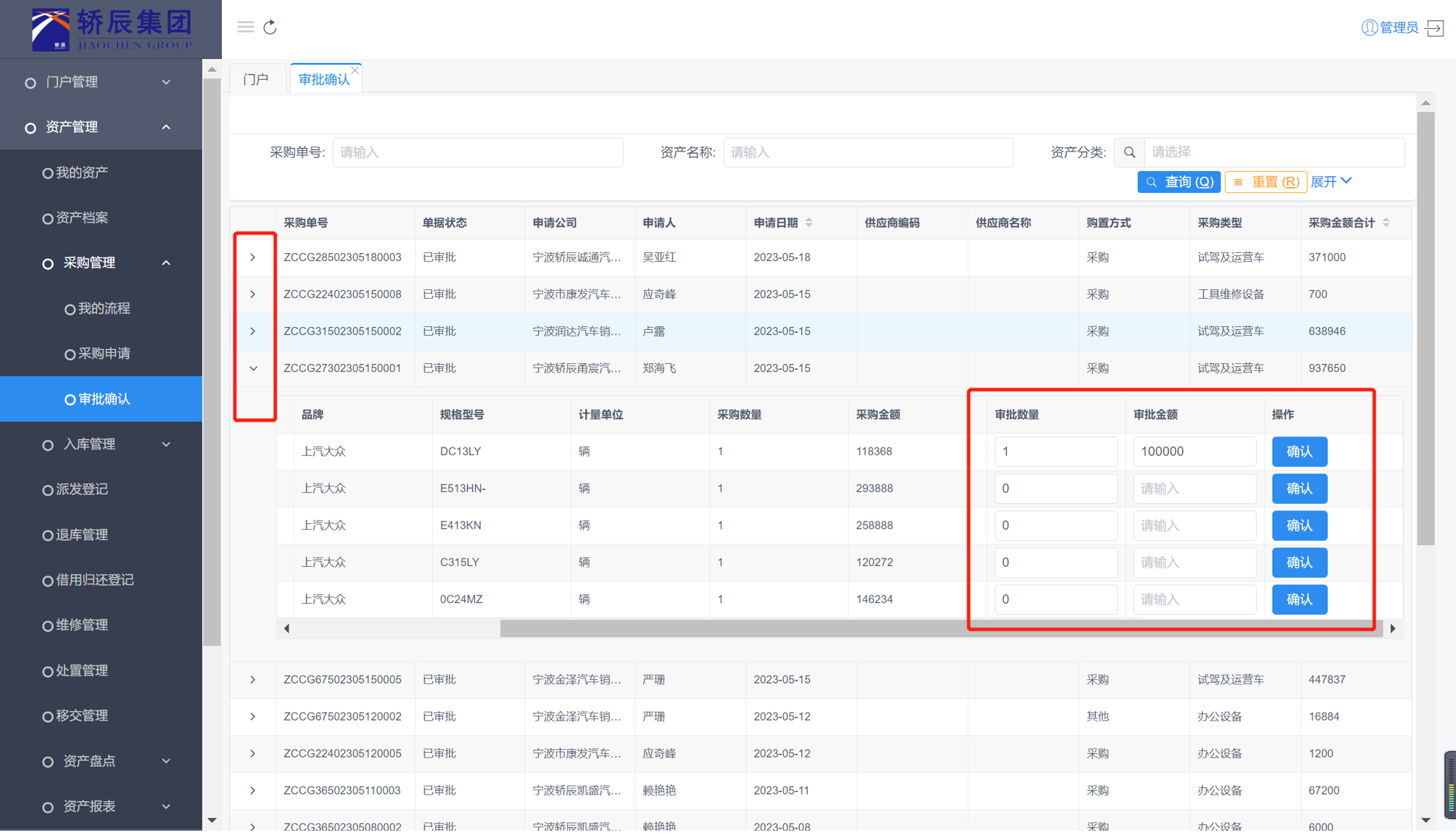Image resolution: width=1456 pixels, height=833 pixels.
Task: Click left arrow of nested table scrollbar
Action: 287,629
